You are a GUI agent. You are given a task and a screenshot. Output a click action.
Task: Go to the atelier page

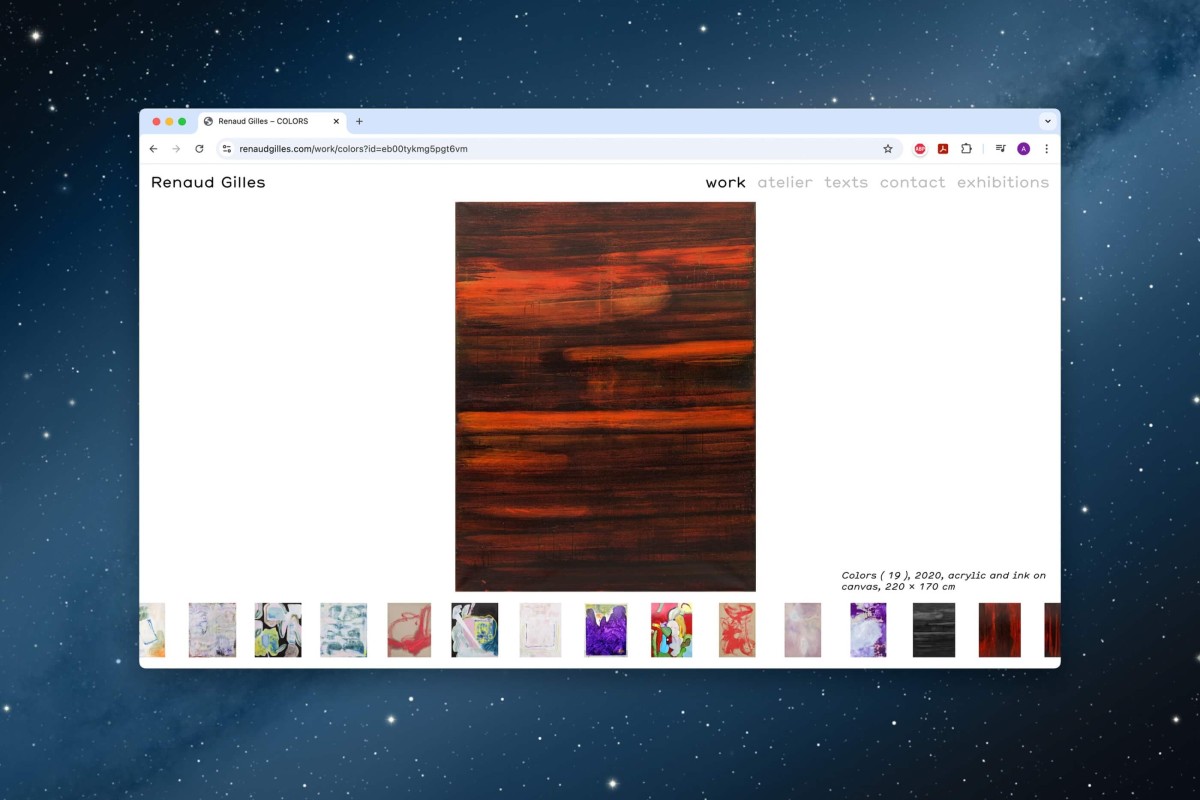click(x=785, y=182)
